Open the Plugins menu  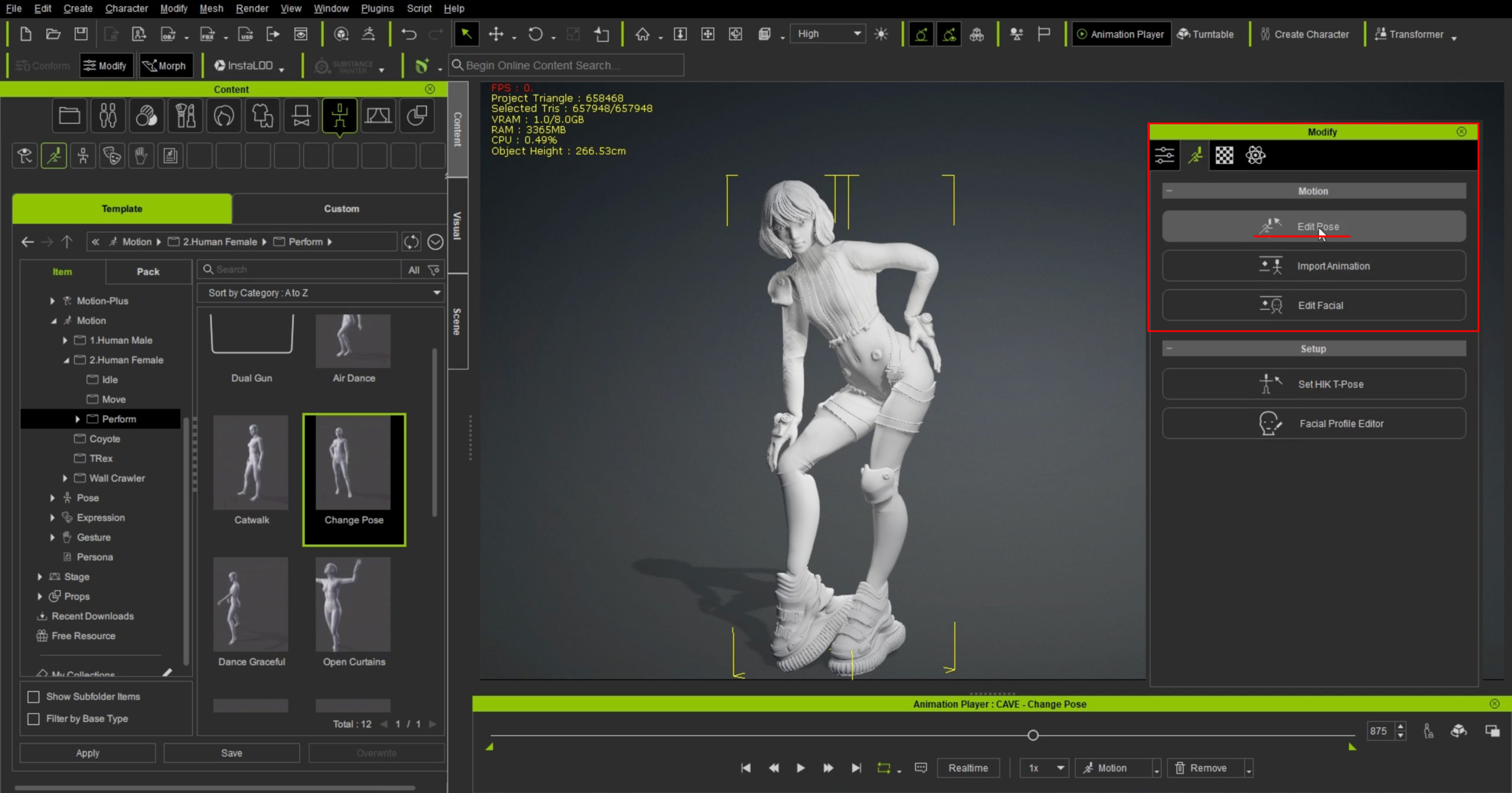[377, 8]
